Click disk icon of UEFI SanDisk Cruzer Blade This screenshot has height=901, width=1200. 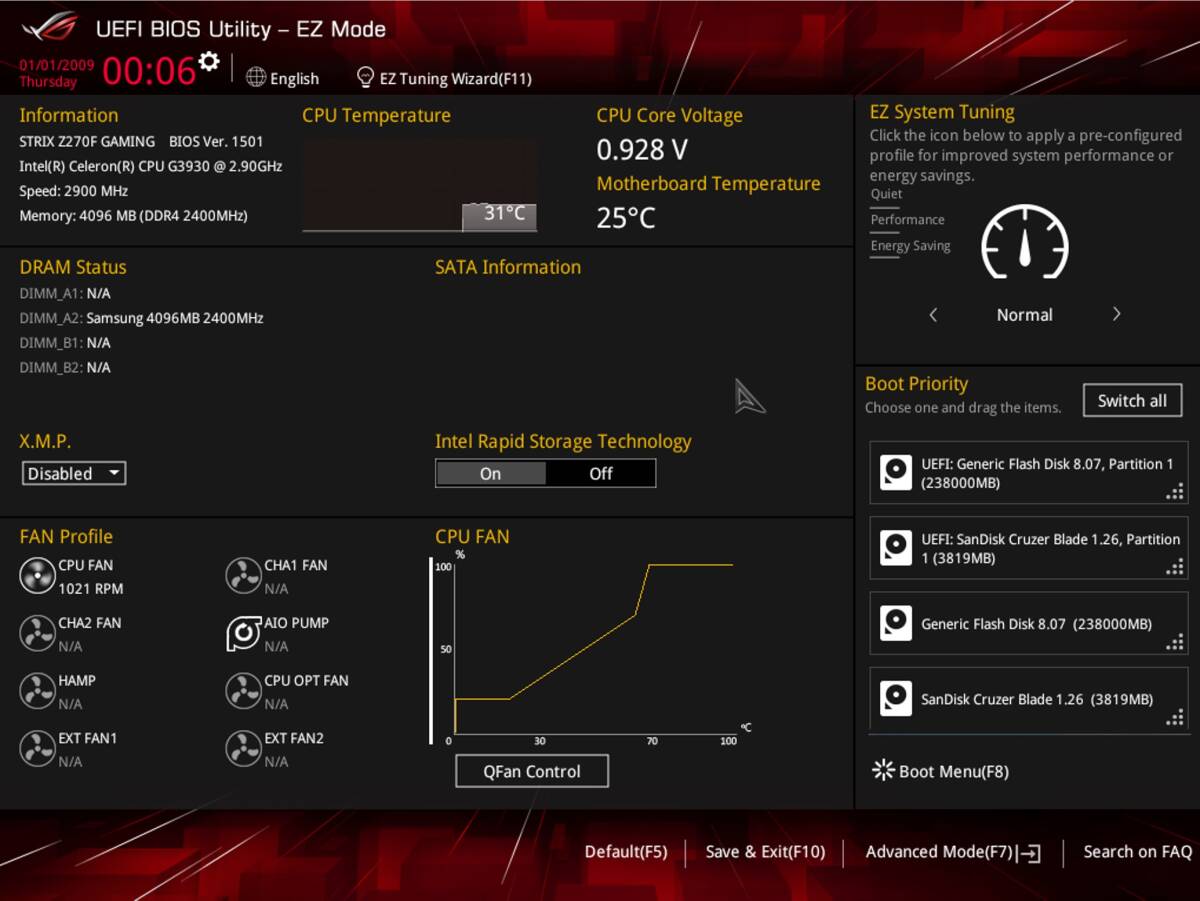click(x=896, y=548)
